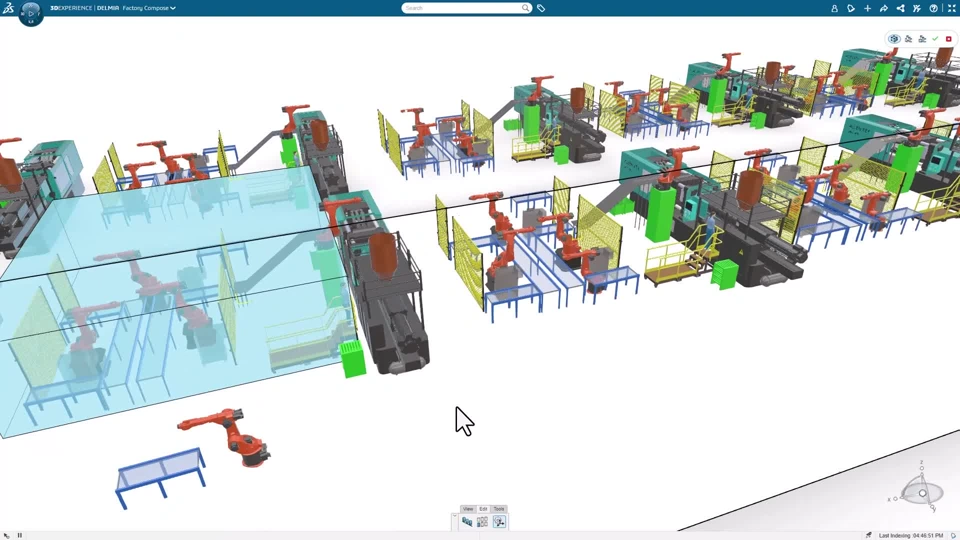Image resolution: width=960 pixels, height=540 pixels.
Task: Open the Help question mark icon
Action: point(934,8)
